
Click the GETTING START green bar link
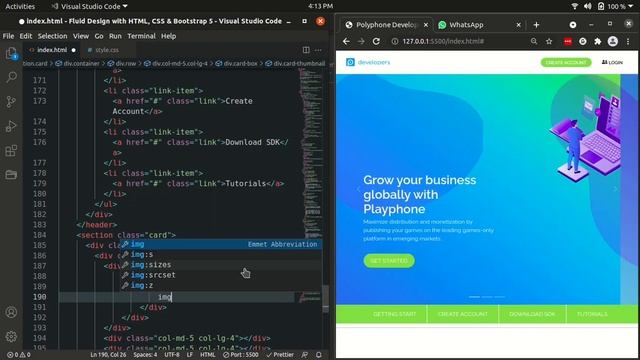(x=394, y=314)
